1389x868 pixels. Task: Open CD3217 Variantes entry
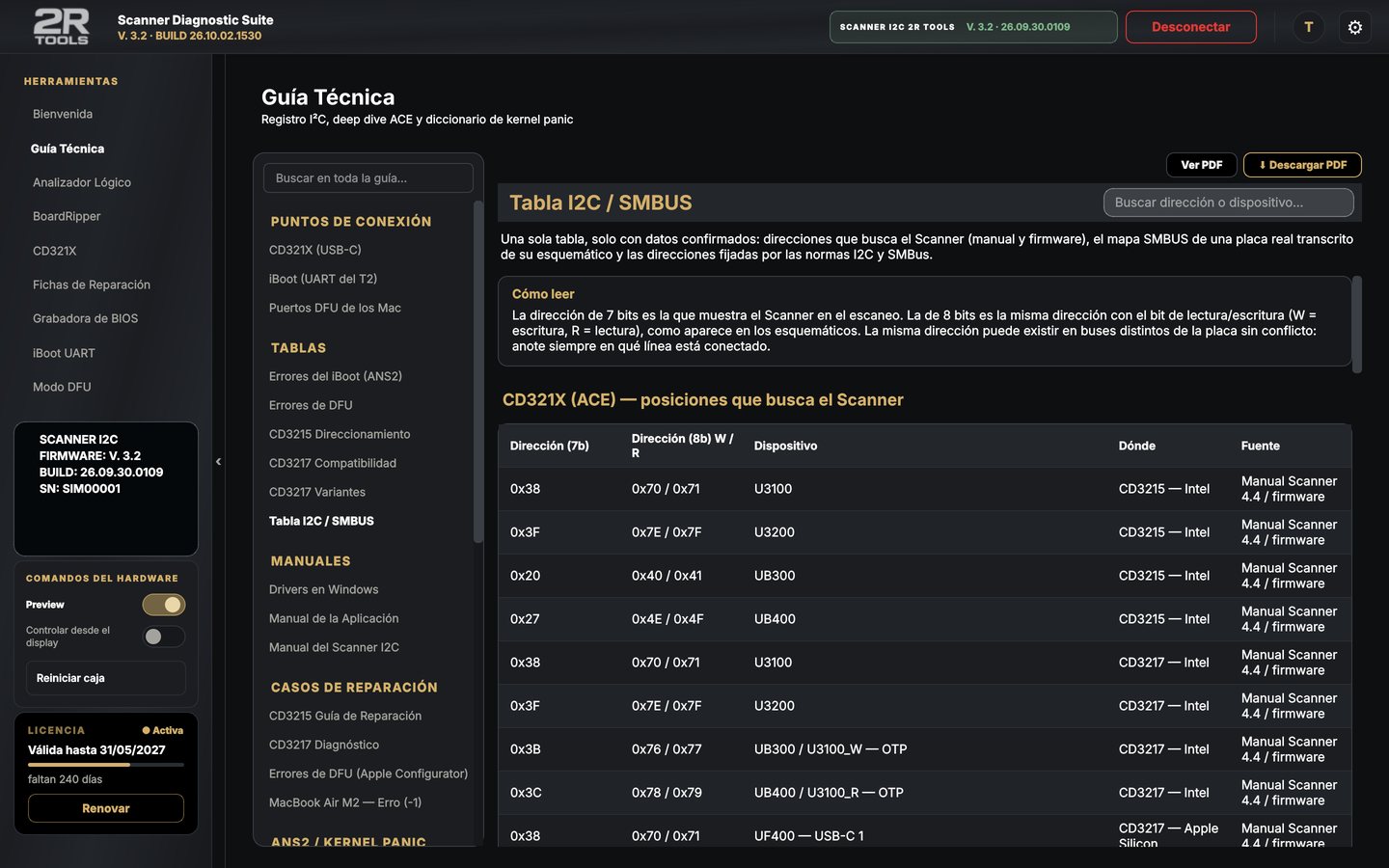pyautogui.click(x=317, y=492)
